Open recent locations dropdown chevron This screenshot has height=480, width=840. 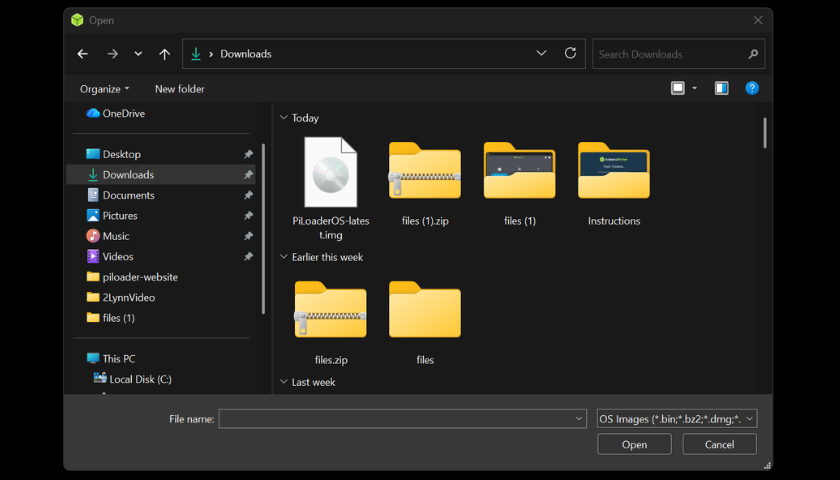point(138,54)
